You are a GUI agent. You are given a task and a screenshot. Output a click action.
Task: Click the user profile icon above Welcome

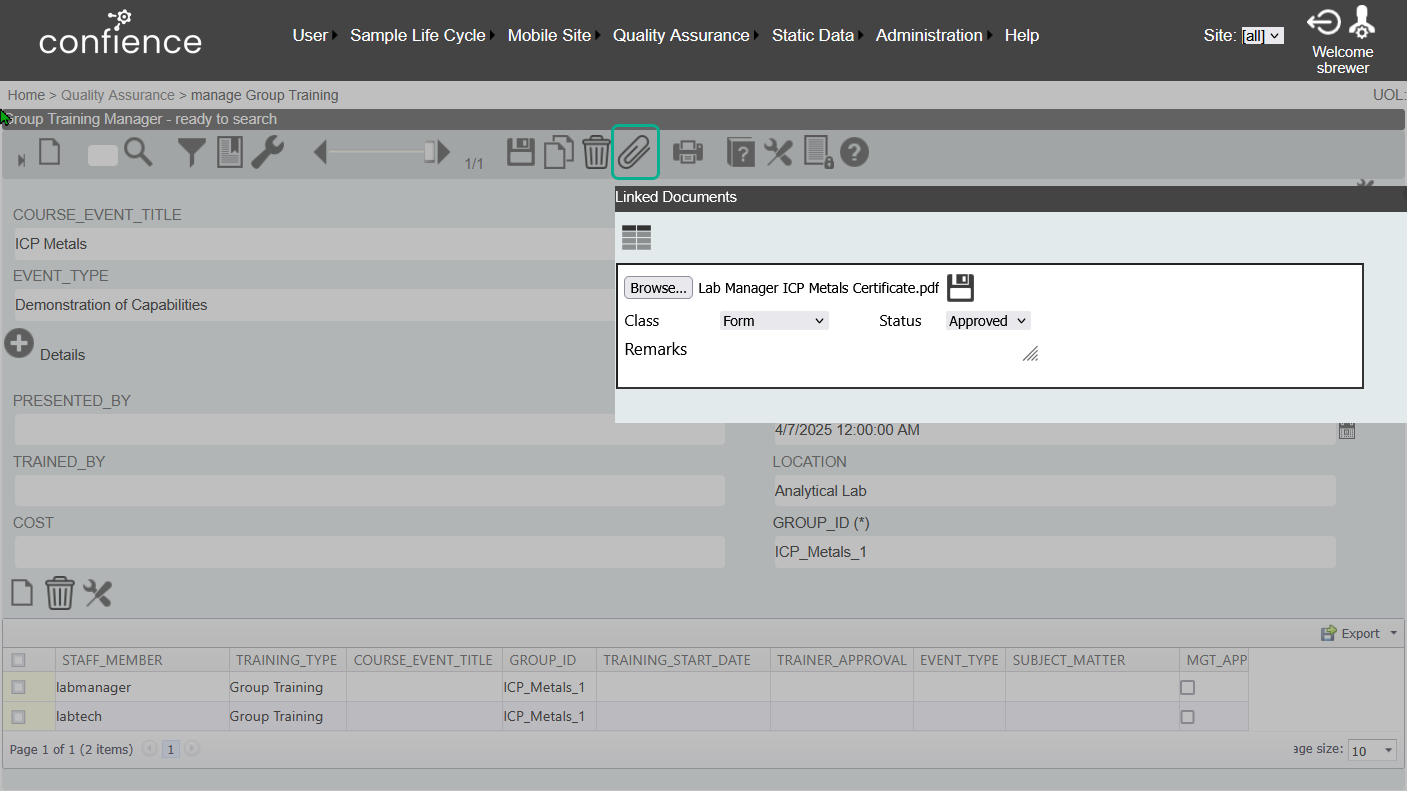(x=1362, y=20)
